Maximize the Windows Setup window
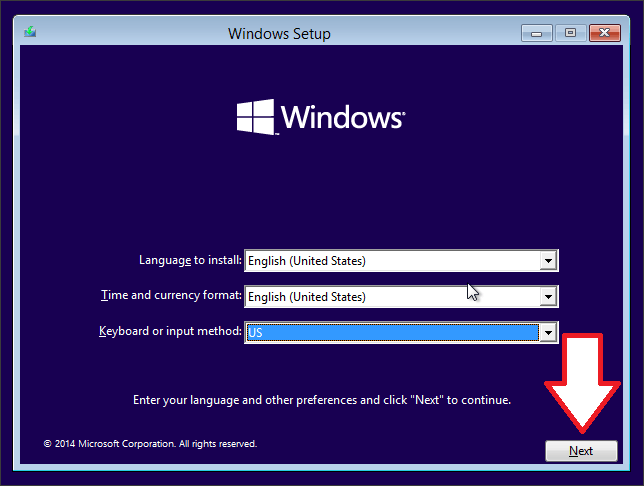This screenshot has width=644, height=486. pos(570,33)
